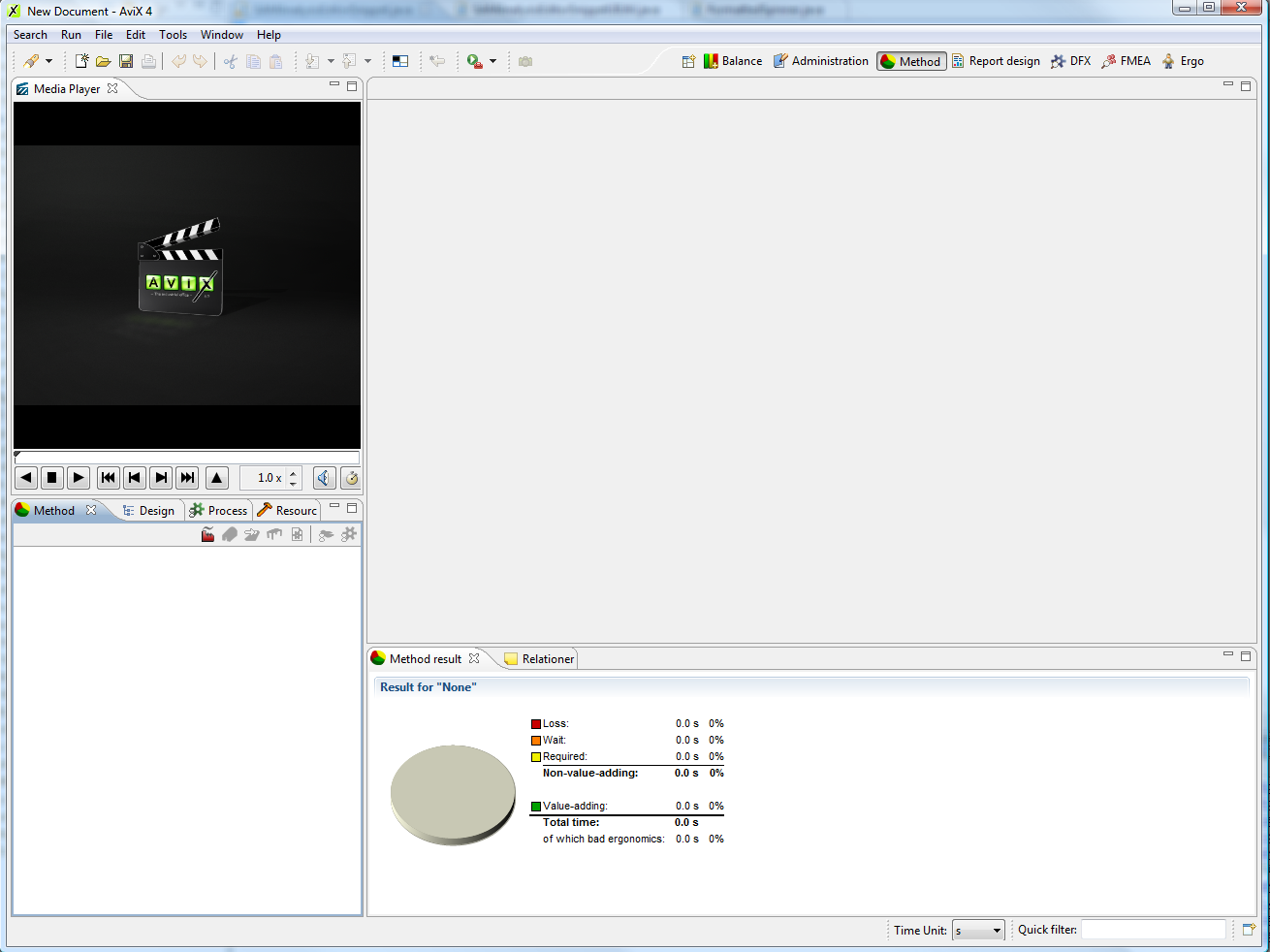Click the save floppy disk icon
1270x952 pixels.
(126, 61)
